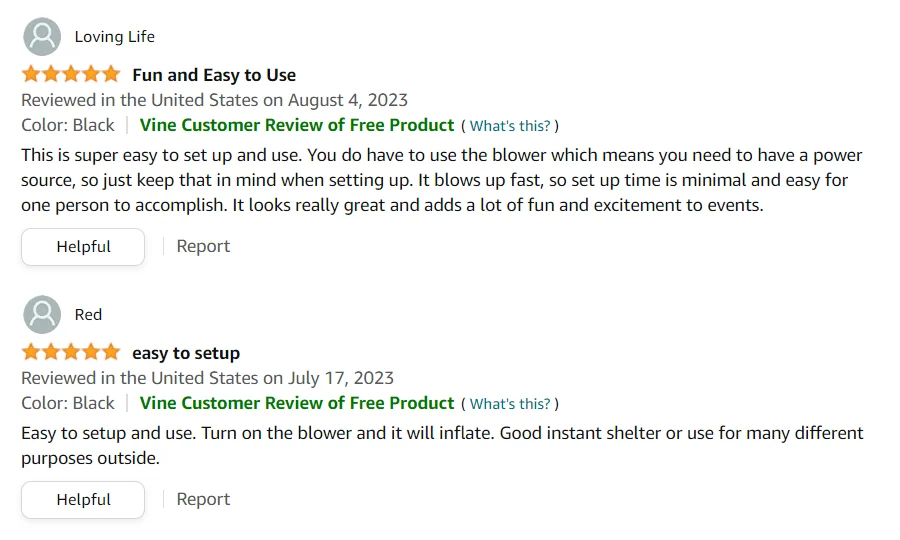900x540 pixels.
Task: Click the five-star rating on Loving Life's review
Action: [70, 75]
